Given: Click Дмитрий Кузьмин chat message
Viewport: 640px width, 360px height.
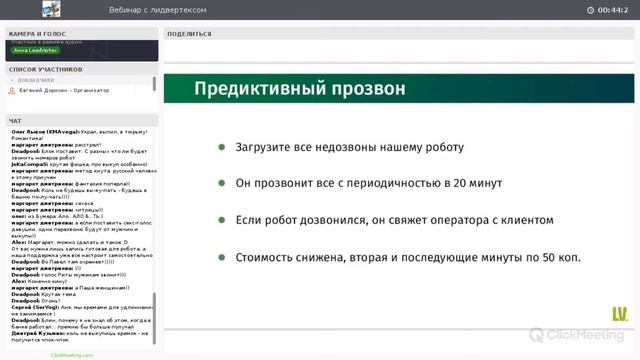Looking at the screenshot, I should tap(80, 336).
